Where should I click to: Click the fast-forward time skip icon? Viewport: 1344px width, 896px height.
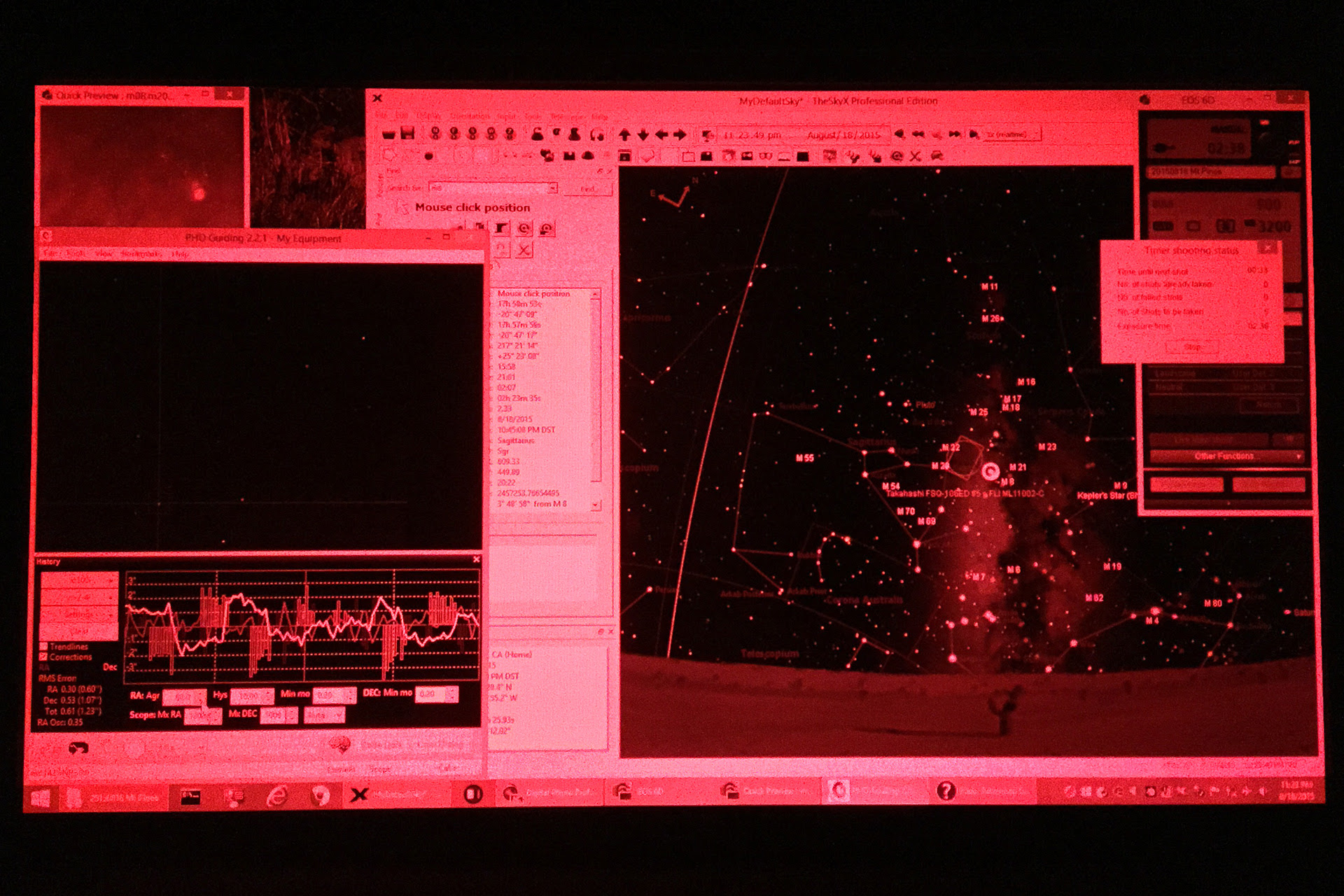(x=954, y=134)
